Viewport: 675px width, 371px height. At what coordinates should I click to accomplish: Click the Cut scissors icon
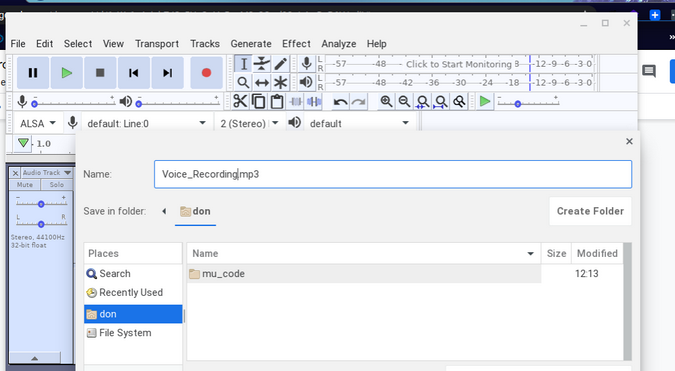click(240, 102)
